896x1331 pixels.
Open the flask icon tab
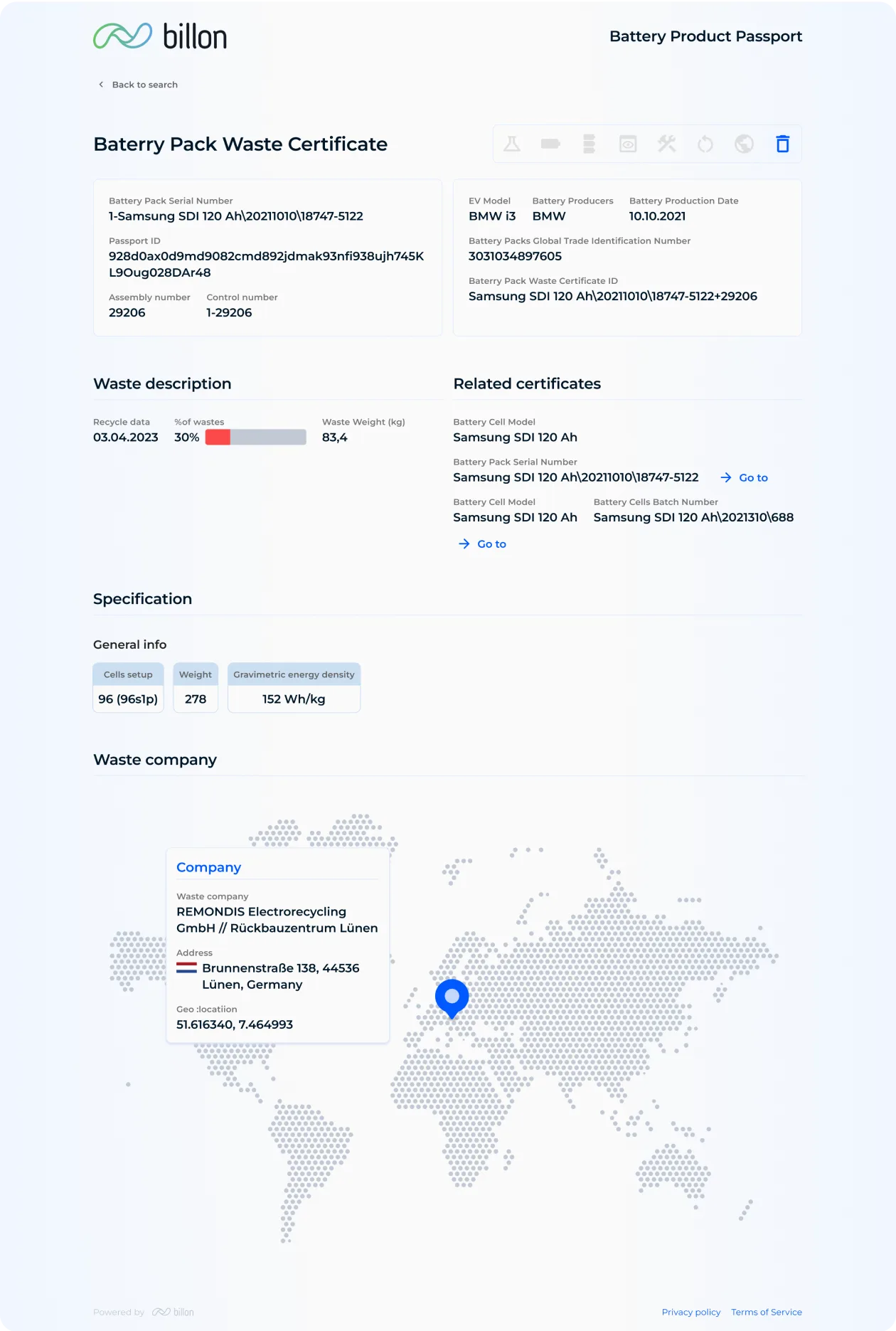click(x=512, y=144)
